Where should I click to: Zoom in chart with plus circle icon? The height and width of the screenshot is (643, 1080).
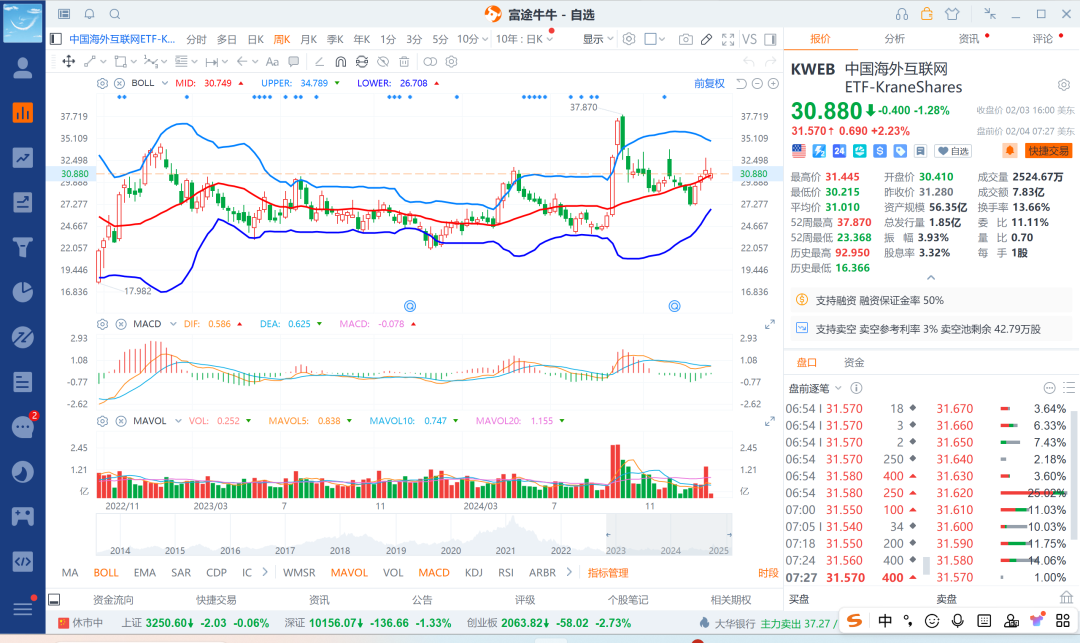coord(773,83)
